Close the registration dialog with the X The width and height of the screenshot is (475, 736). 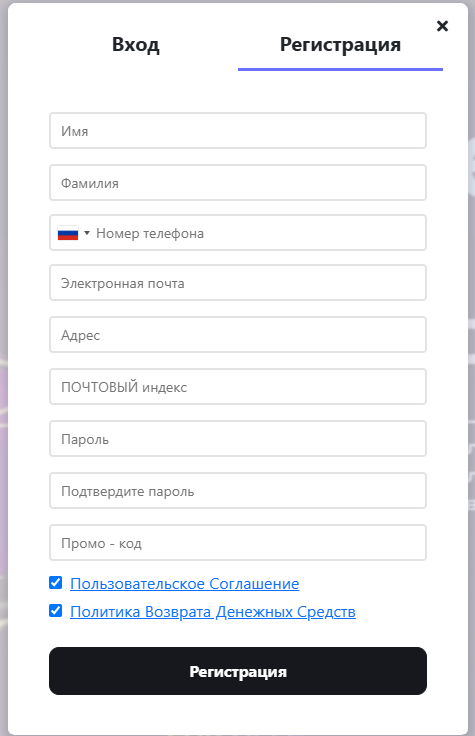[x=442, y=26]
